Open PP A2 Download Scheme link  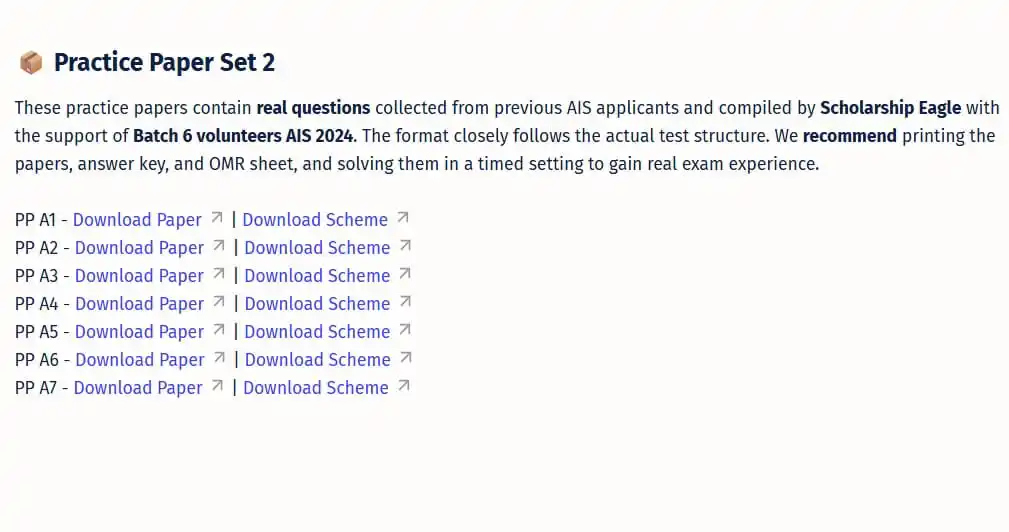tap(317, 248)
